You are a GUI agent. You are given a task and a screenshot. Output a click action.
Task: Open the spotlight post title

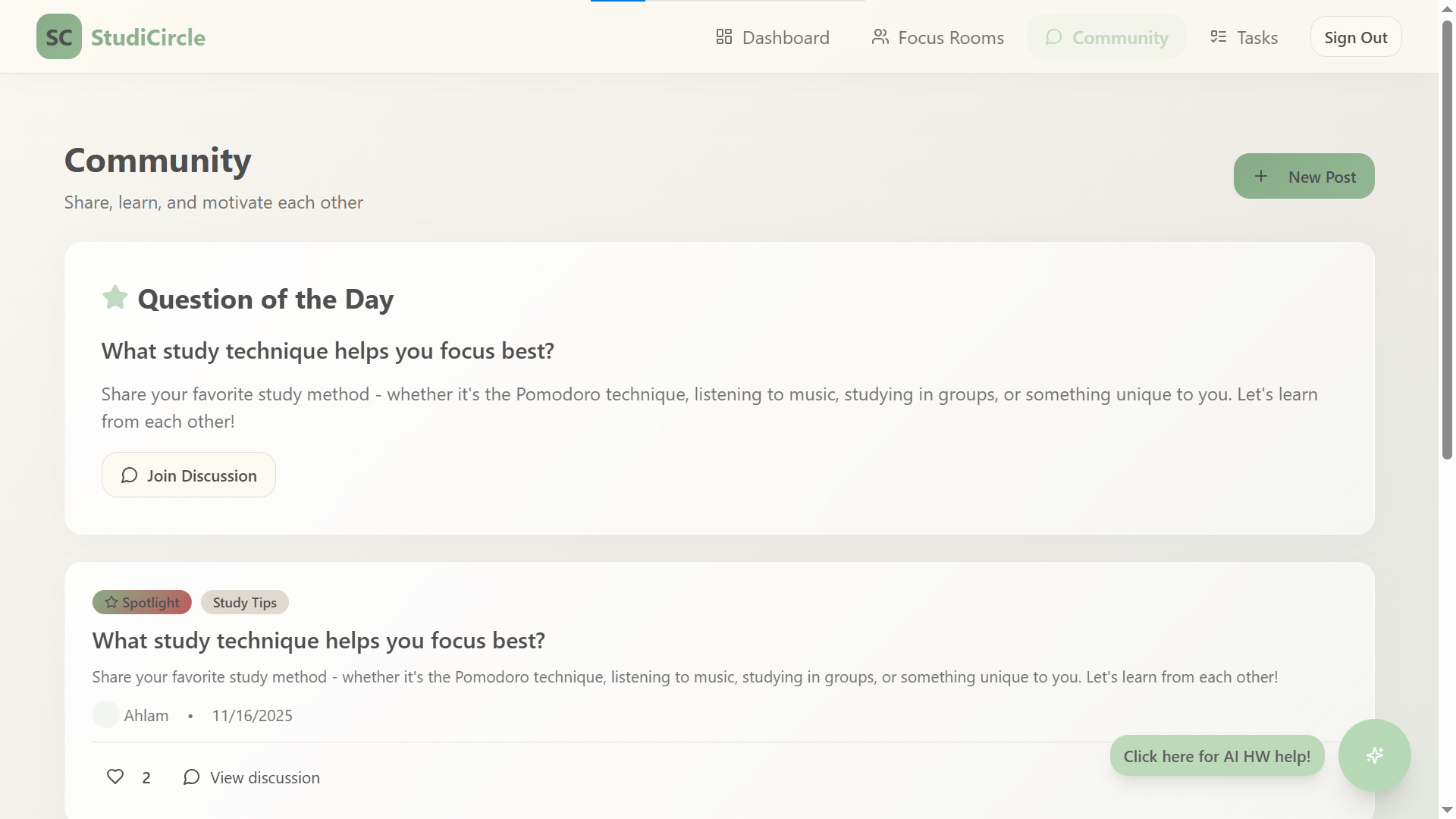point(318,641)
